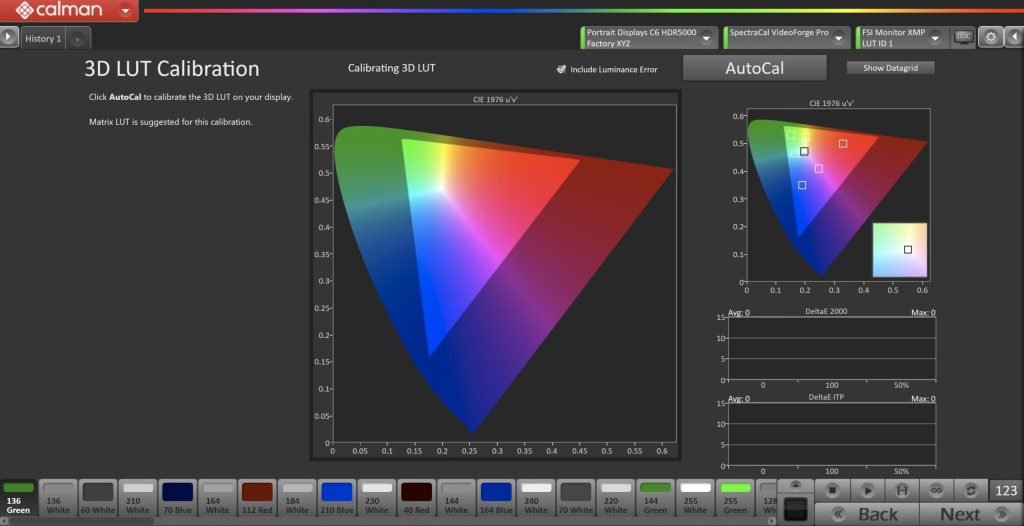Add a new history tab with plus icon
Screen dimensions: 1024x526
(x=78, y=39)
